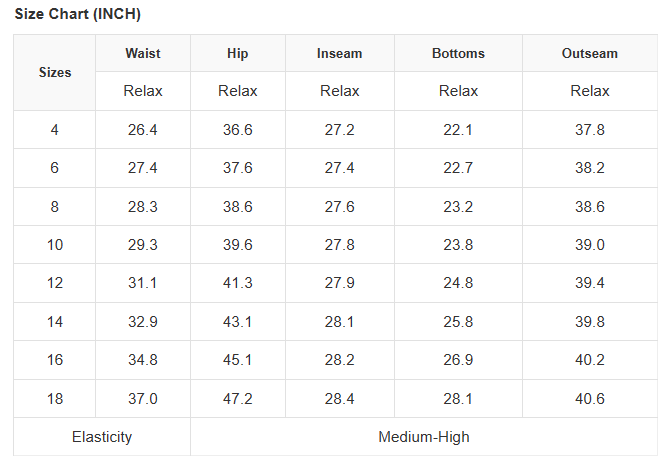The height and width of the screenshot is (464, 669).
Task: Select the size 4 row label
Action: [x=55, y=130]
